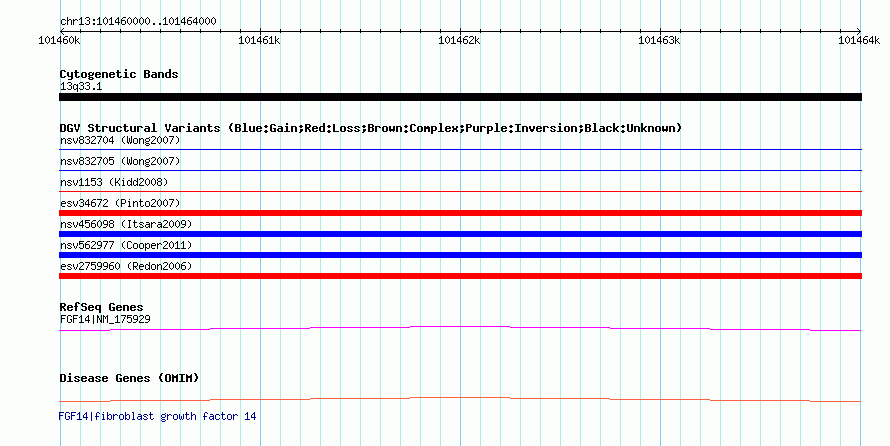
Task: Select the 101462k ruler label
Action: pos(460,40)
